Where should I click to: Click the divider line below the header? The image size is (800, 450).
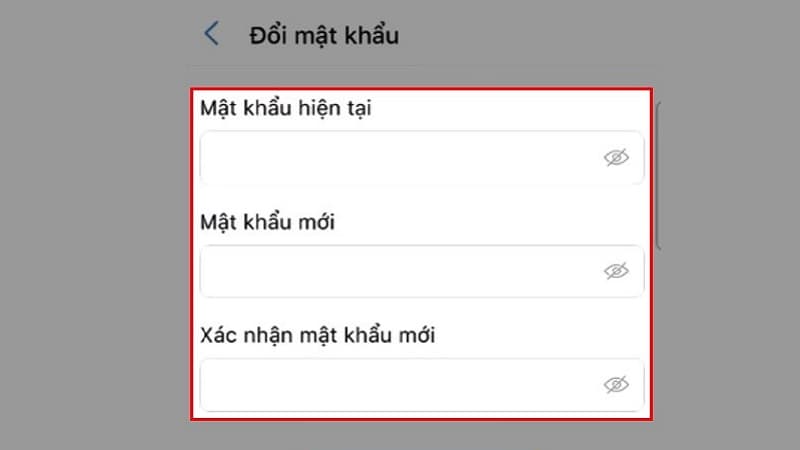[x=426, y=66]
